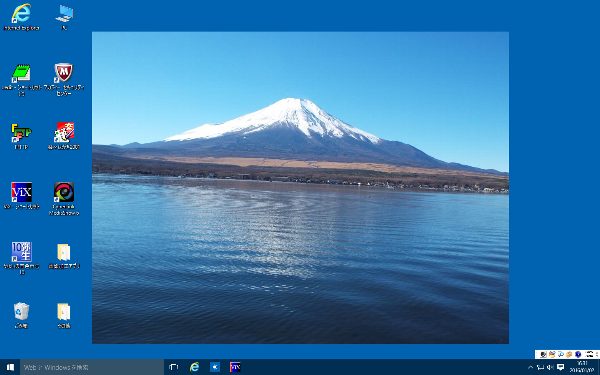Select the Recycle Bin icon
The width and height of the screenshot is (600, 375).
click(x=21, y=315)
